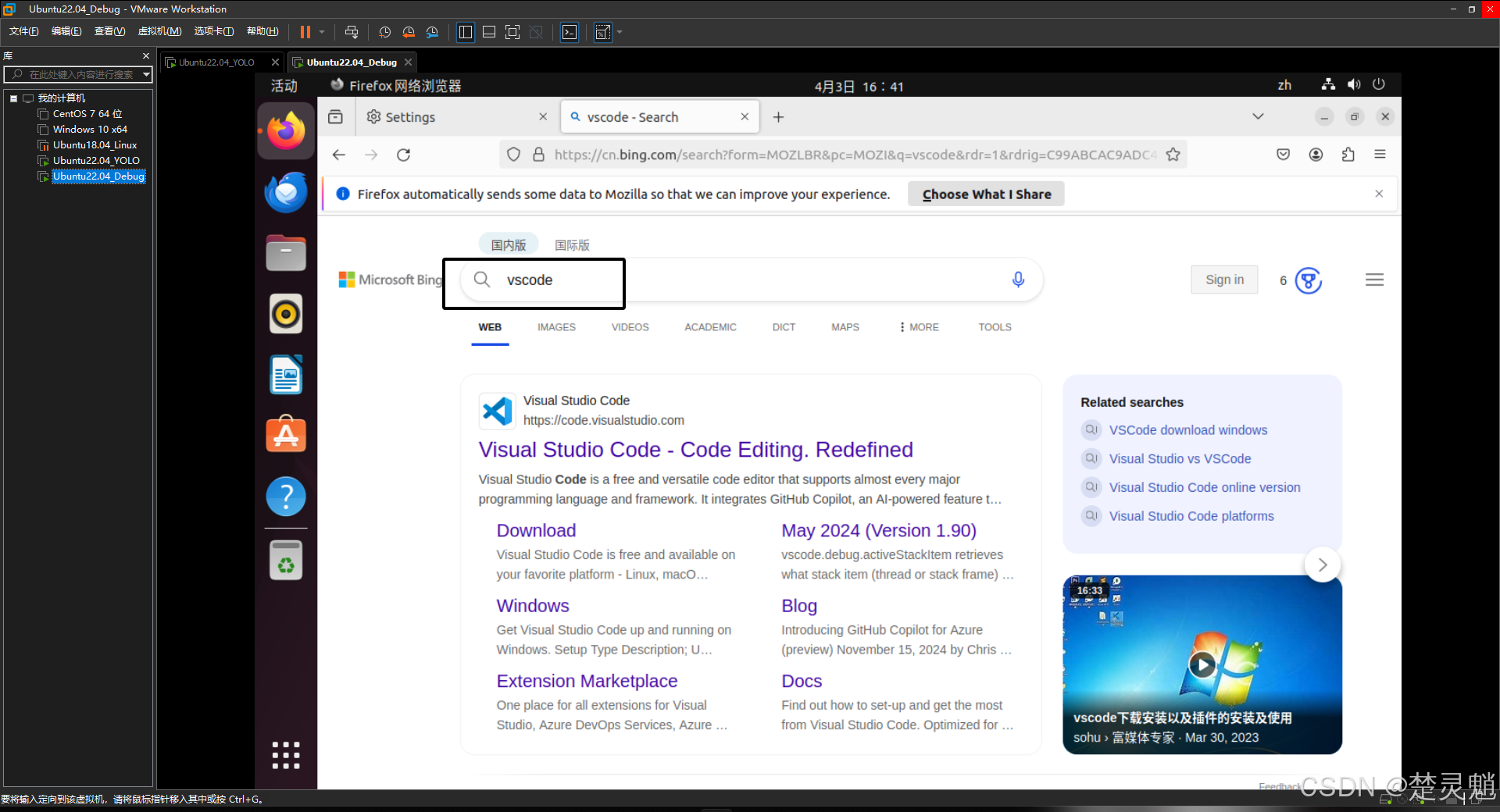Open the snapshot manager icon in VMware toolbar
The height and width of the screenshot is (812, 1500).
(x=433, y=32)
